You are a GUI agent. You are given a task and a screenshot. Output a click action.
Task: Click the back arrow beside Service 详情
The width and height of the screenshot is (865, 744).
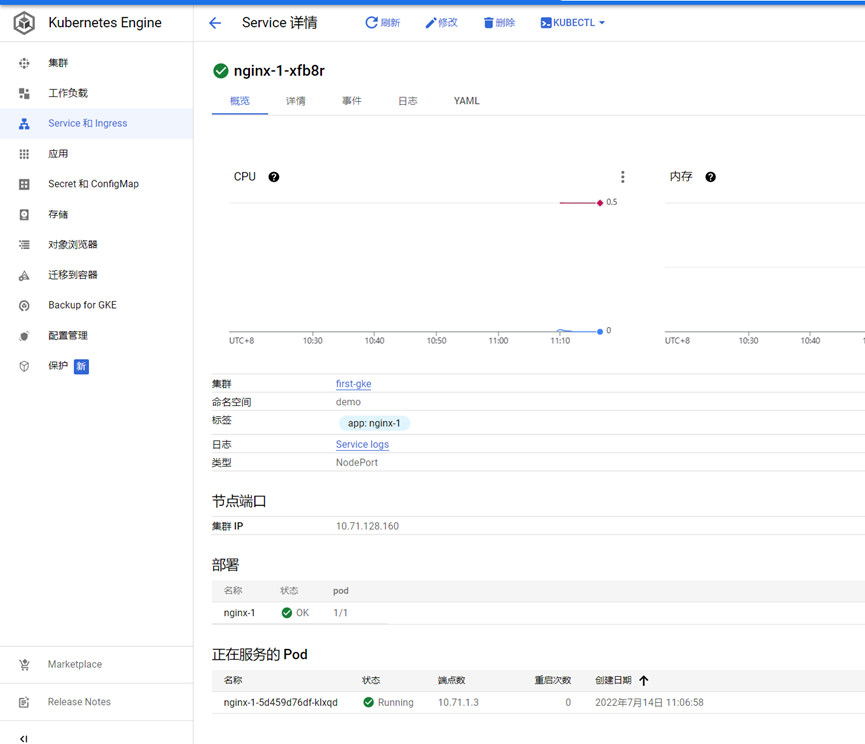pos(215,23)
